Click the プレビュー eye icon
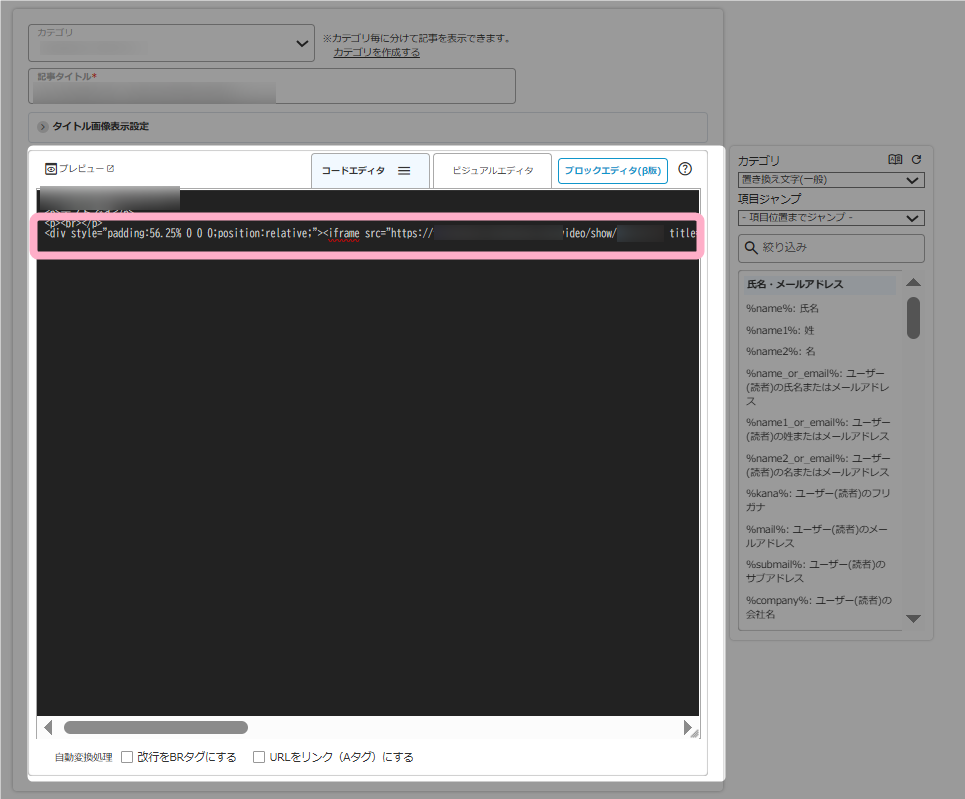Screen dimensions: 965x799 point(50,169)
